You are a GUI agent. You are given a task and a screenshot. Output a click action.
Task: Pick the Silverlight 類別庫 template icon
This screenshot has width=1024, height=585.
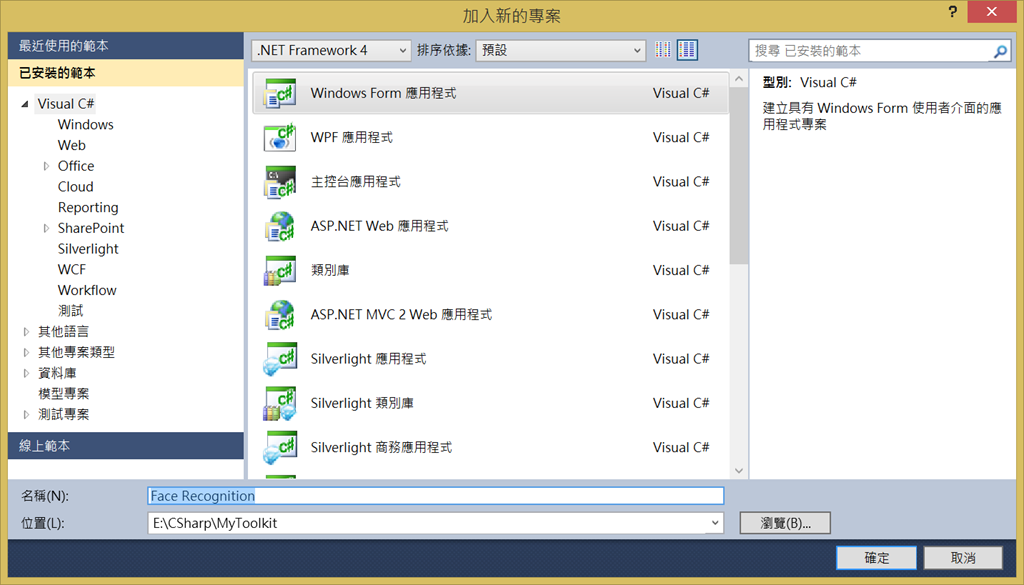coord(280,403)
